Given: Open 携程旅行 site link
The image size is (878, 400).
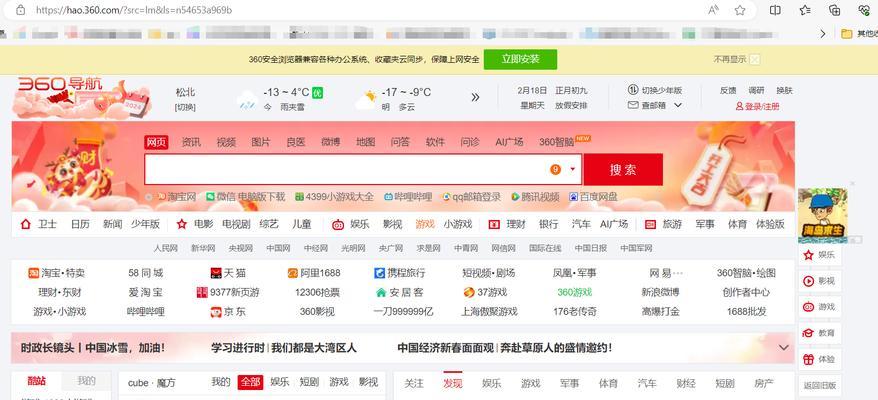Looking at the screenshot, I should click(x=400, y=273).
